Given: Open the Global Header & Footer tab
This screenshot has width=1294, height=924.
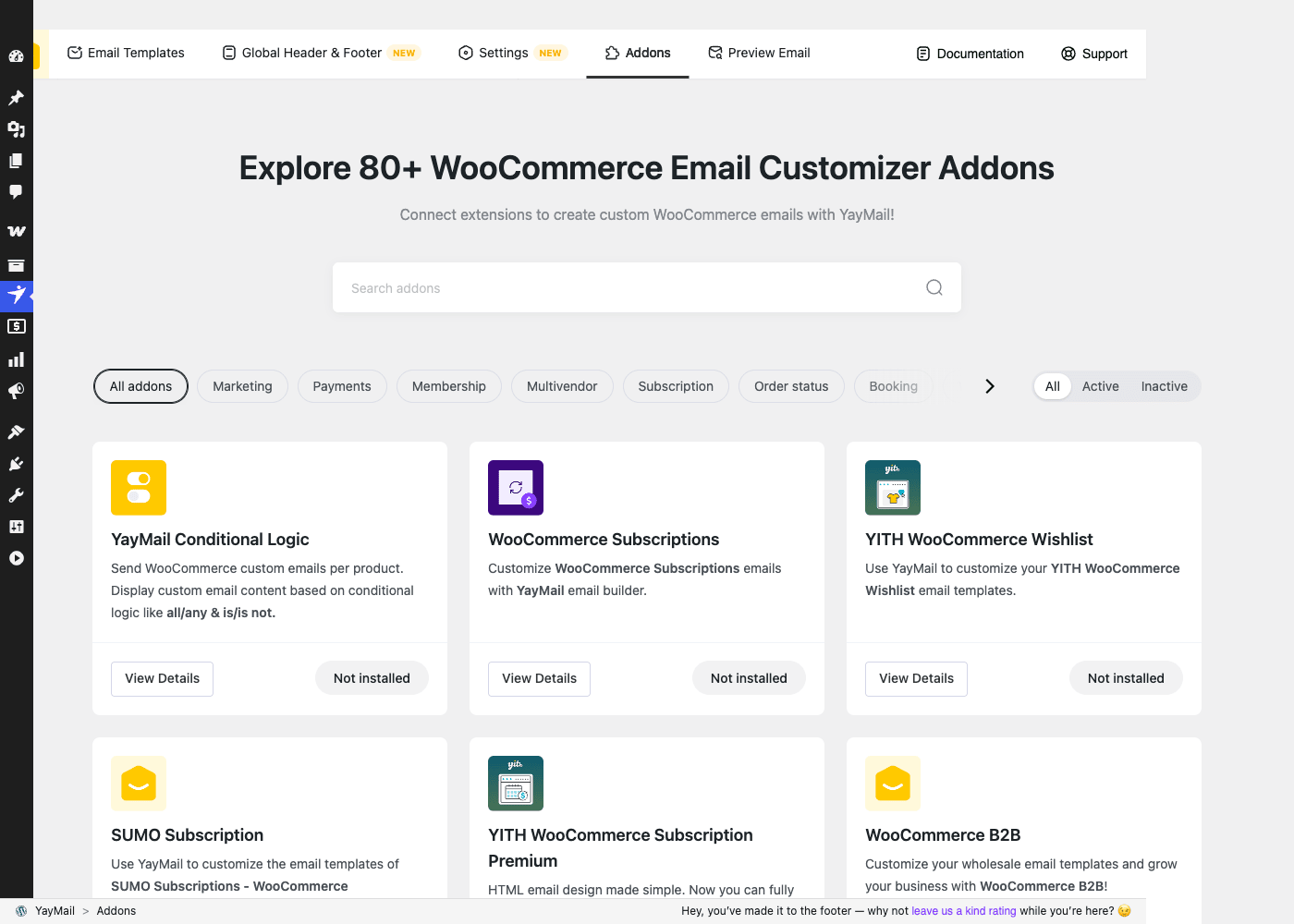Looking at the screenshot, I should click(x=321, y=53).
